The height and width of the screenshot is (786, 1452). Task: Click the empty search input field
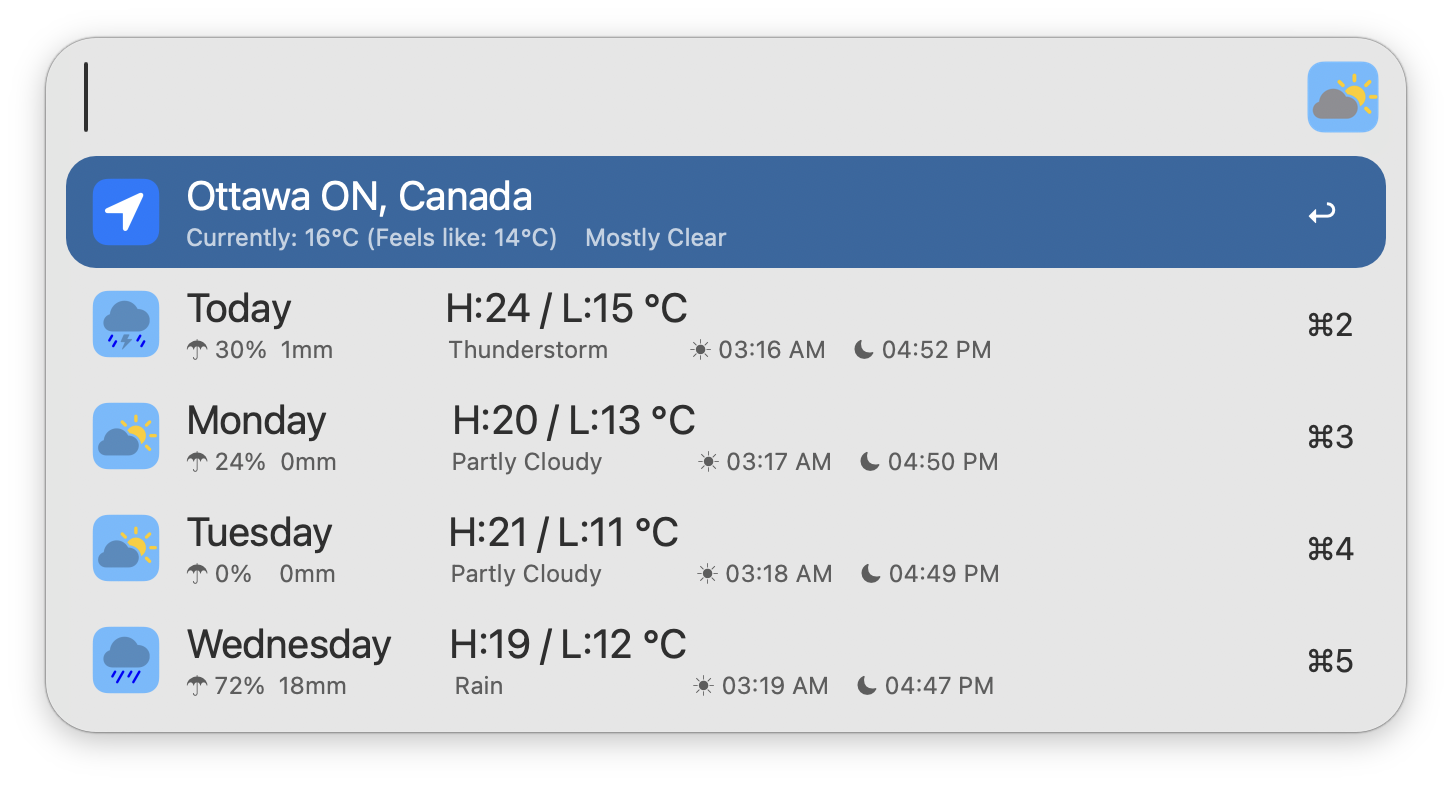[680, 97]
